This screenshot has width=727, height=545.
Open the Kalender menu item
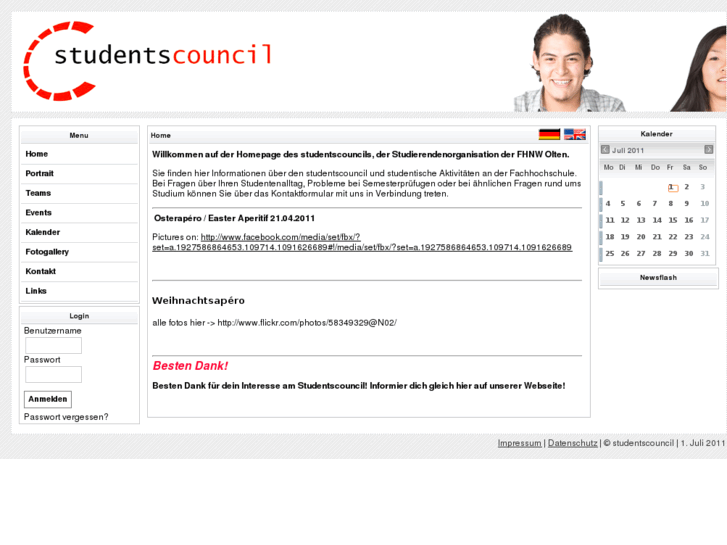click(79, 232)
